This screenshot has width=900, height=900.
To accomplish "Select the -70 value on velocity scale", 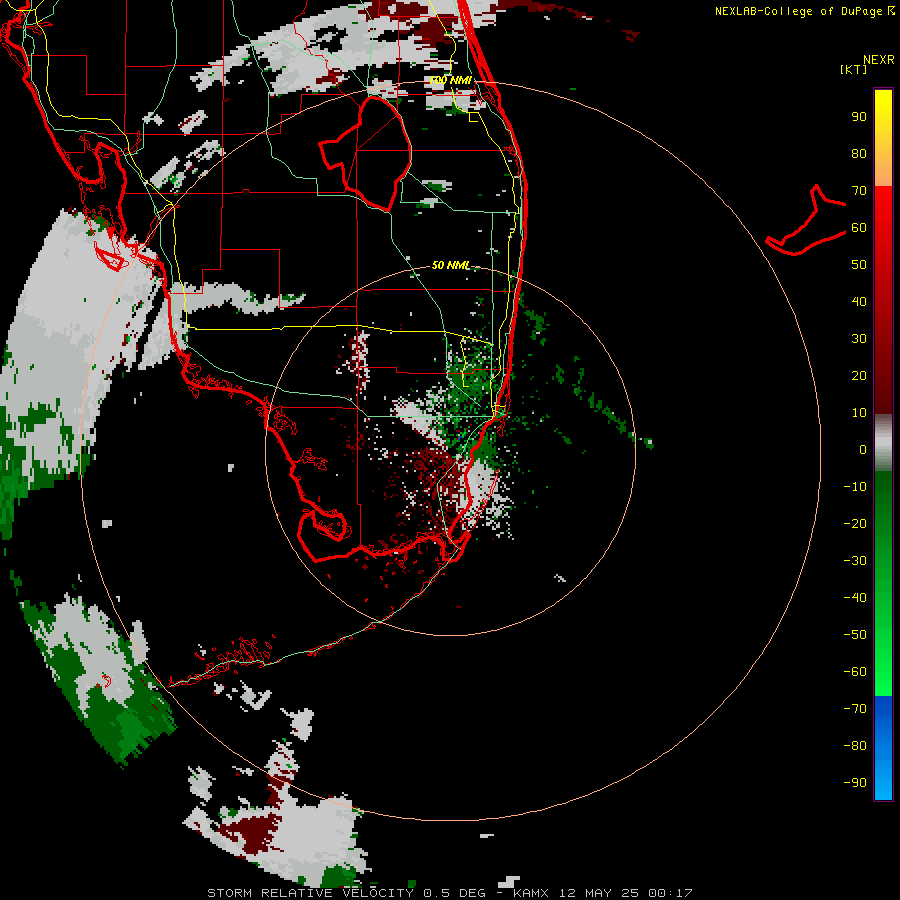I will 855,709.
